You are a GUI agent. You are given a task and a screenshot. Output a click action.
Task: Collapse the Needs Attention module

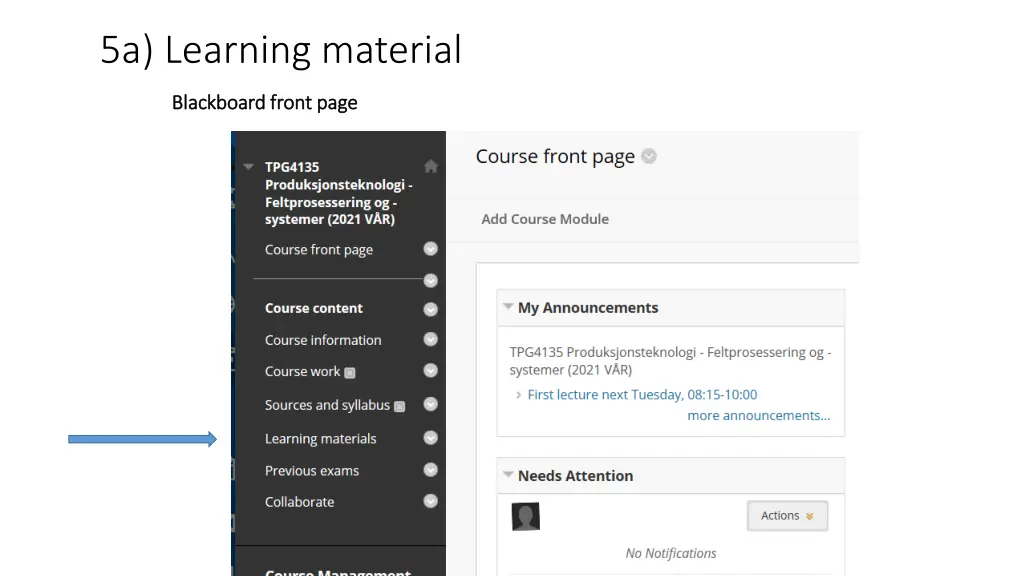508,475
